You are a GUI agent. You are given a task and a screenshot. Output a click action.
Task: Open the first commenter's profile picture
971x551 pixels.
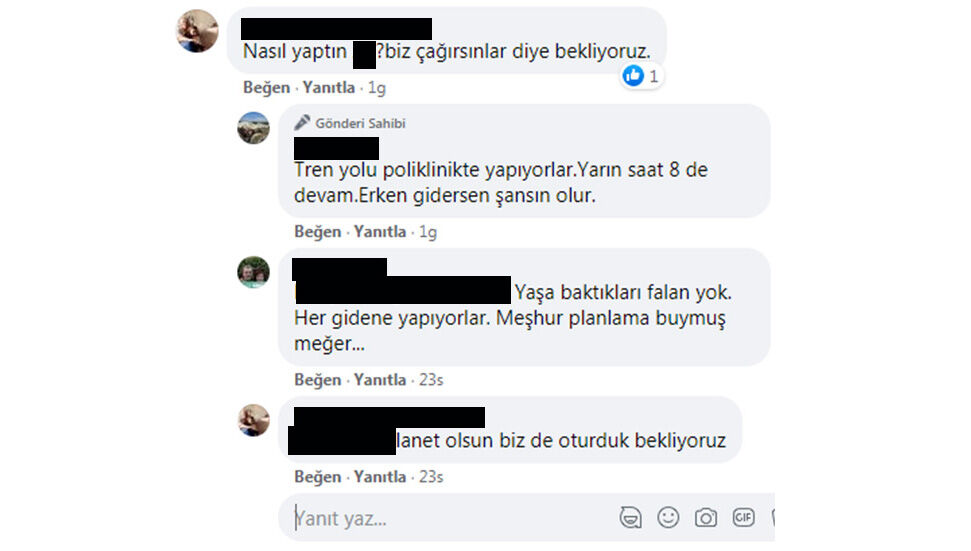198,30
